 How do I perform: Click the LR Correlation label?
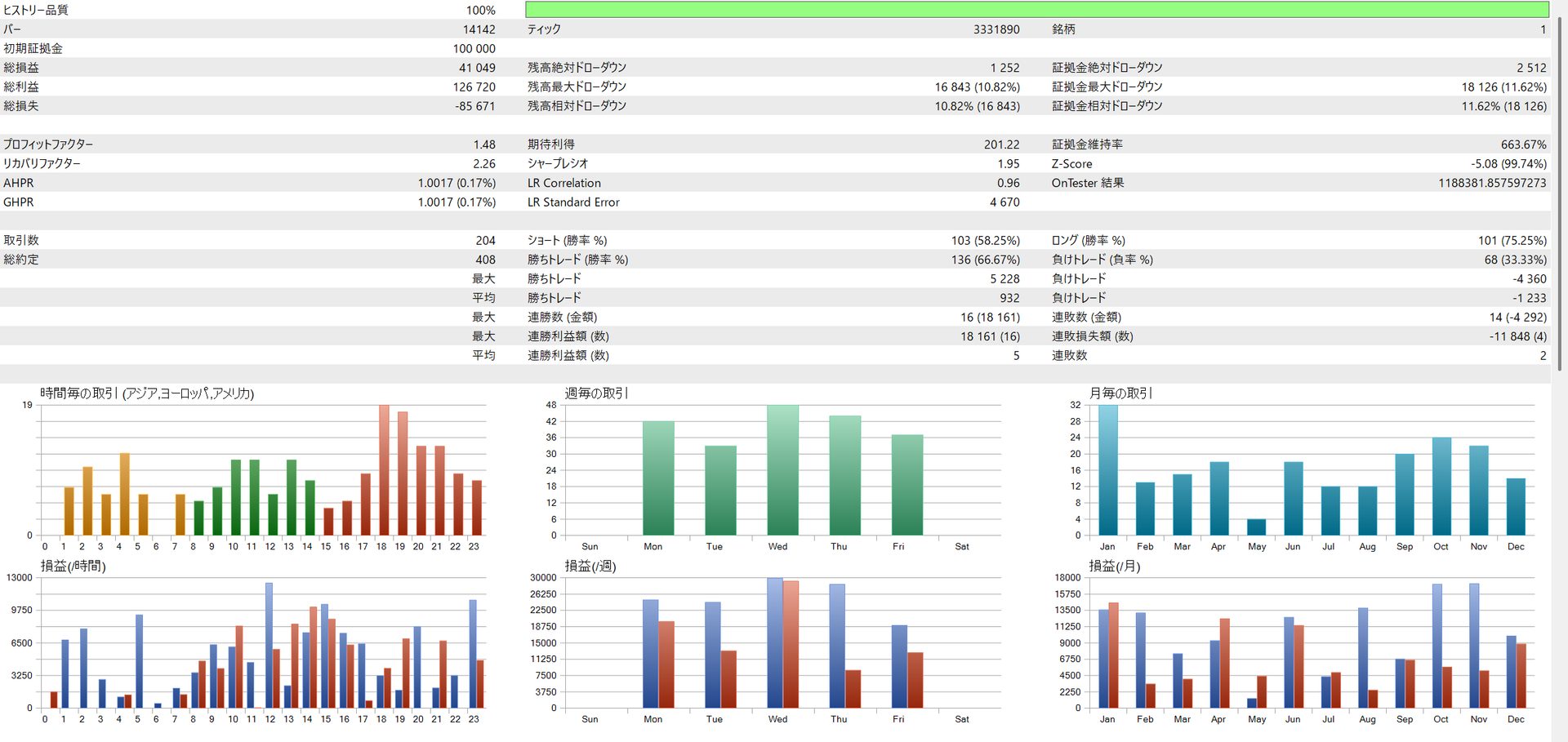[563, 184]
